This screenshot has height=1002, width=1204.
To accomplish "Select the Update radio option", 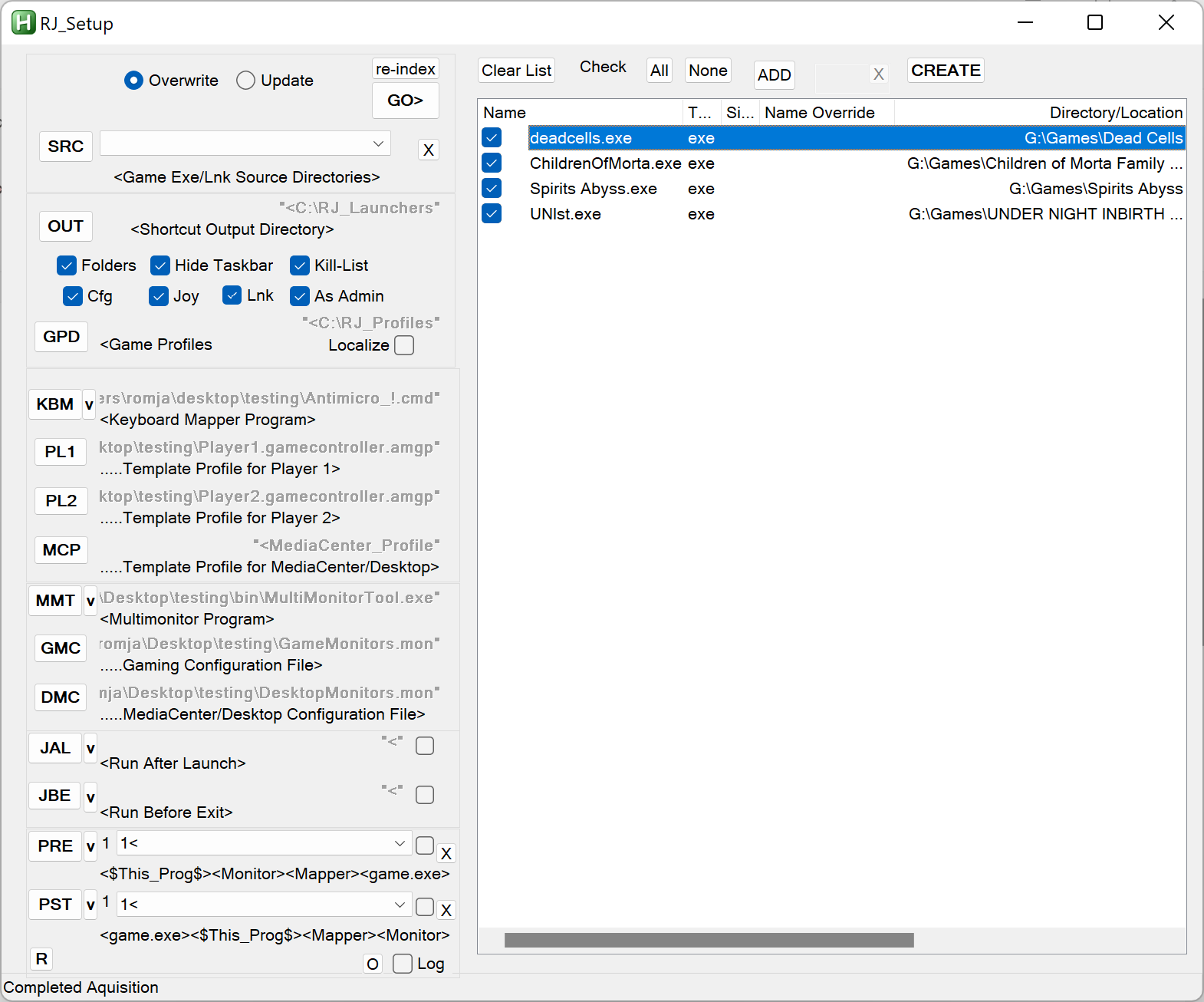I will coord(246,81).
